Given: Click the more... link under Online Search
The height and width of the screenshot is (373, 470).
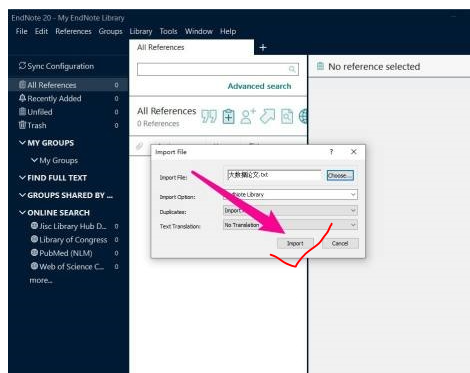Looking at the screenshot, I should tap(41, 280).
